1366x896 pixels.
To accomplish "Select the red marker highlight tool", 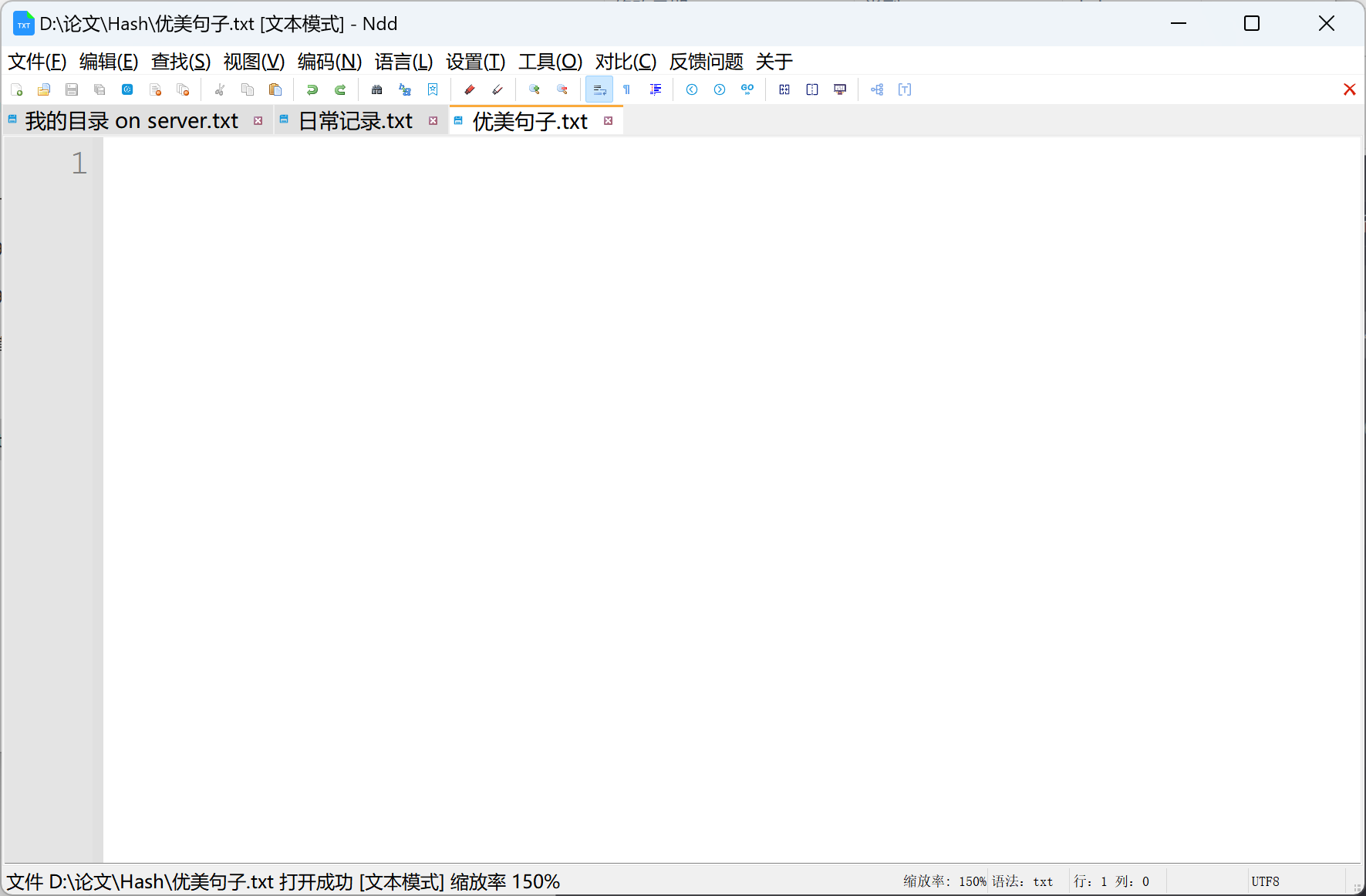I will (468, 89).
